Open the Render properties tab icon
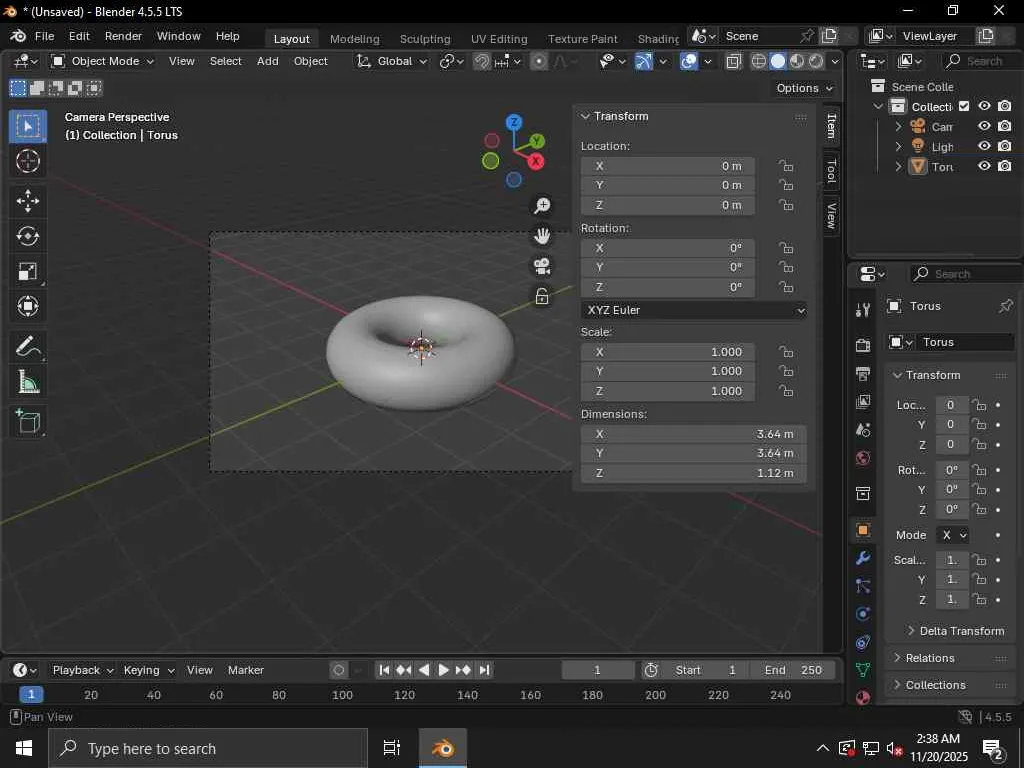This screenshot has width=1024, height=768. tap(863, 345)
